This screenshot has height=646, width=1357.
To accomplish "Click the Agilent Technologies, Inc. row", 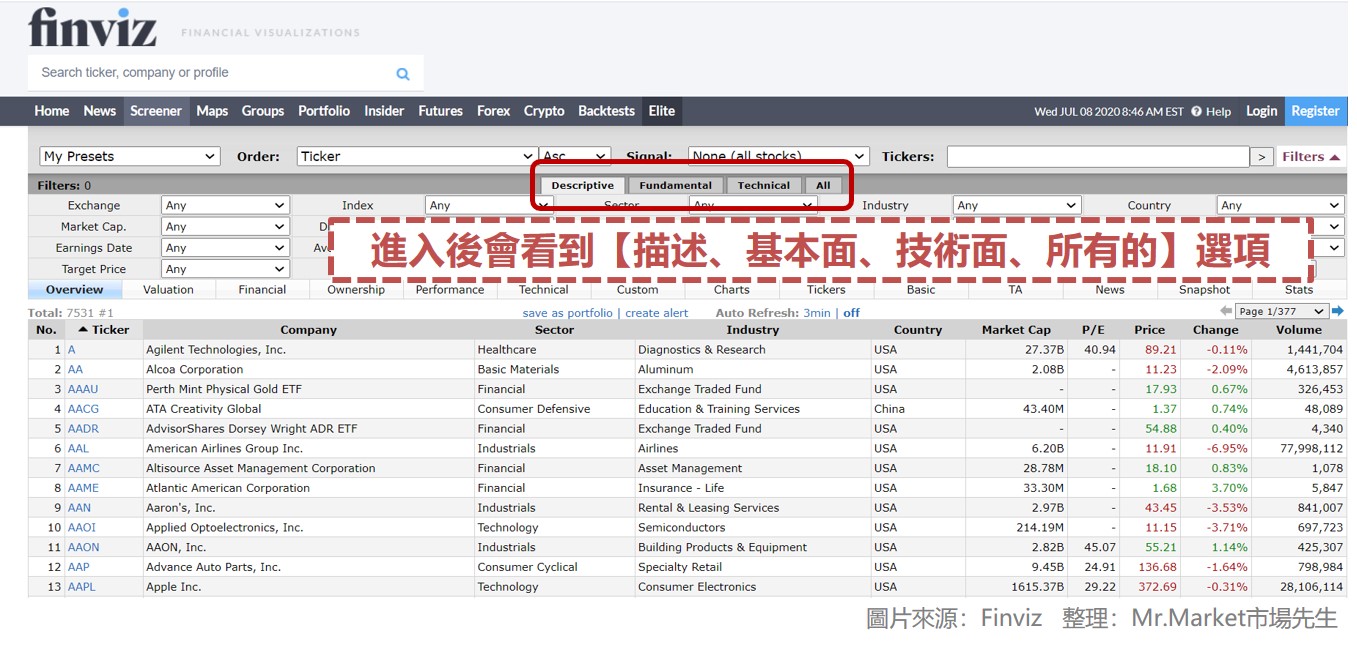I will click(x=687, y=350).
